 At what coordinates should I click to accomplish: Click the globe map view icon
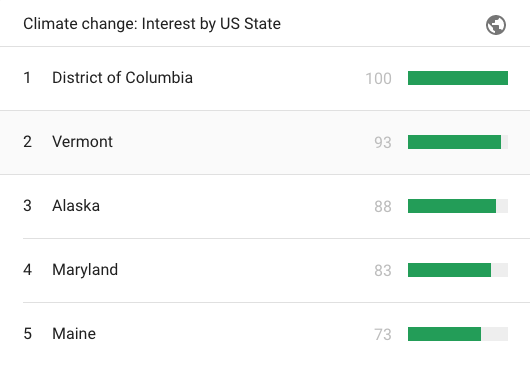tap(496, 25)
